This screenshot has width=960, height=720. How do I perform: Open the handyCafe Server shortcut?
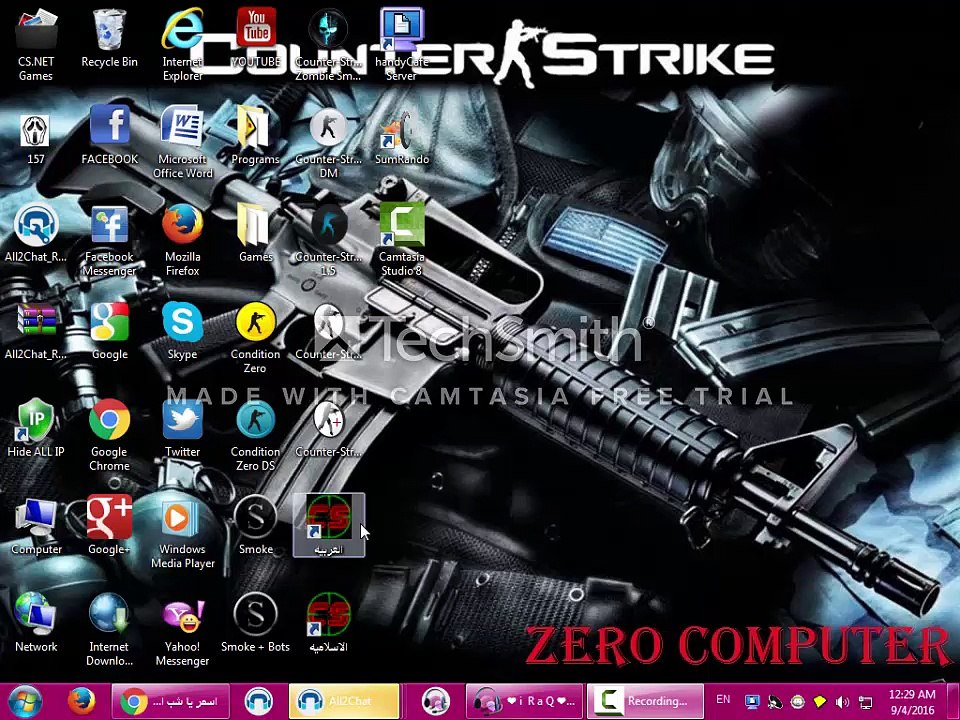402,44
